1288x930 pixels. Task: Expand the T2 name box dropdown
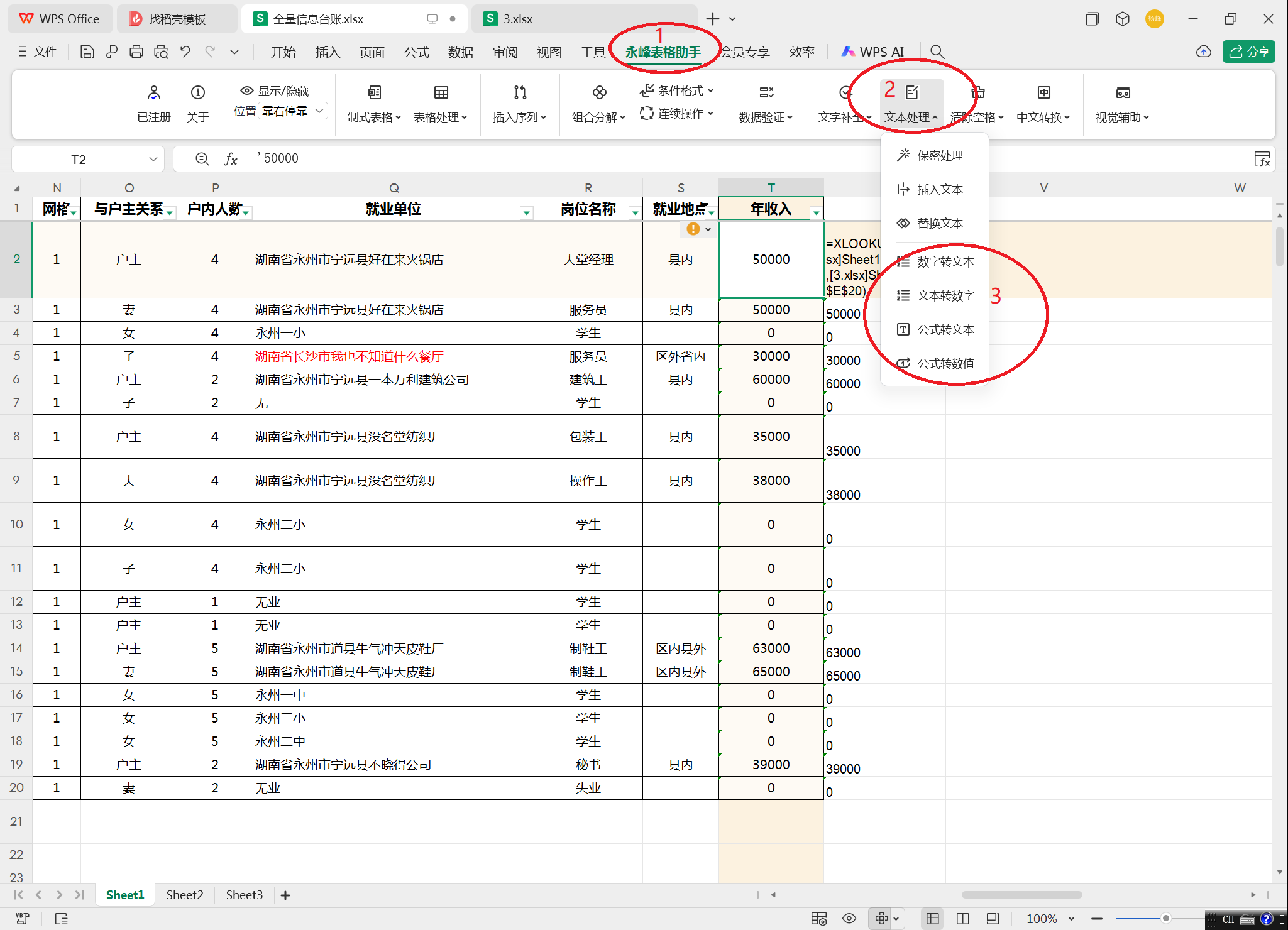[x=153, y=158]
